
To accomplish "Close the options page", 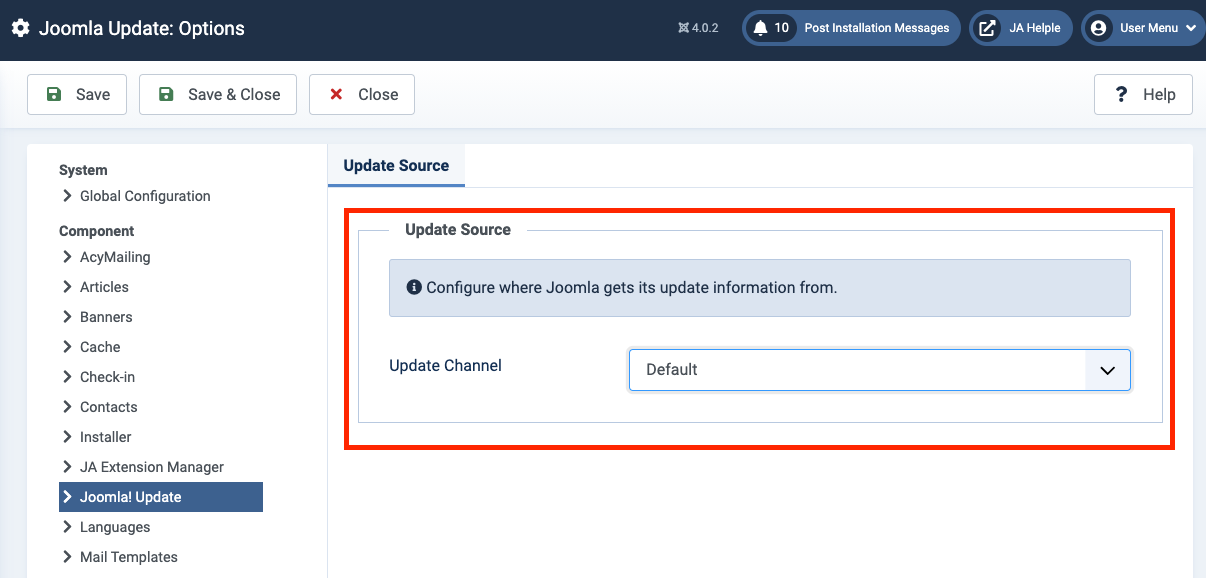I will coord(362,94).
